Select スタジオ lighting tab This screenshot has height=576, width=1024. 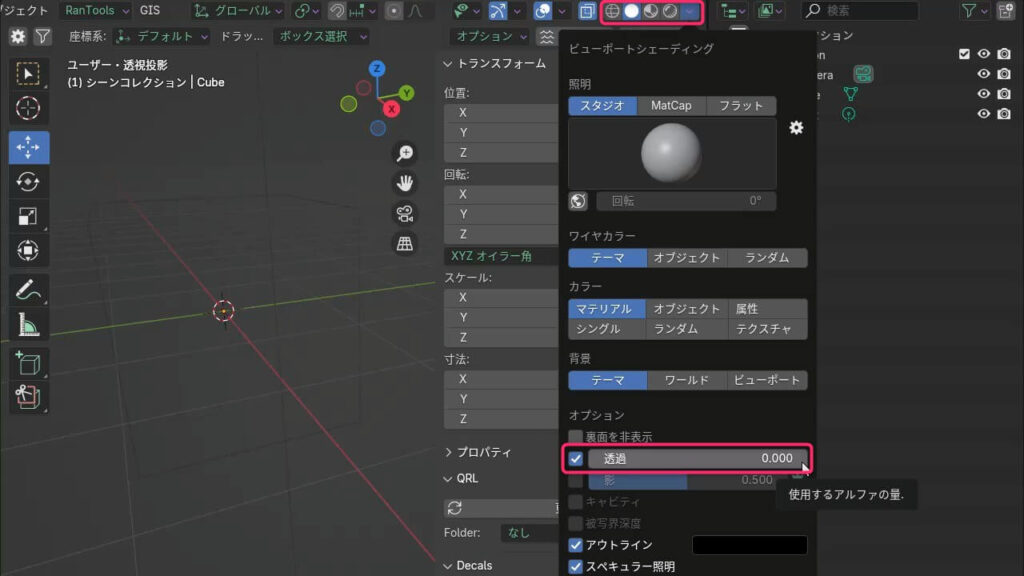pos(602,106)
